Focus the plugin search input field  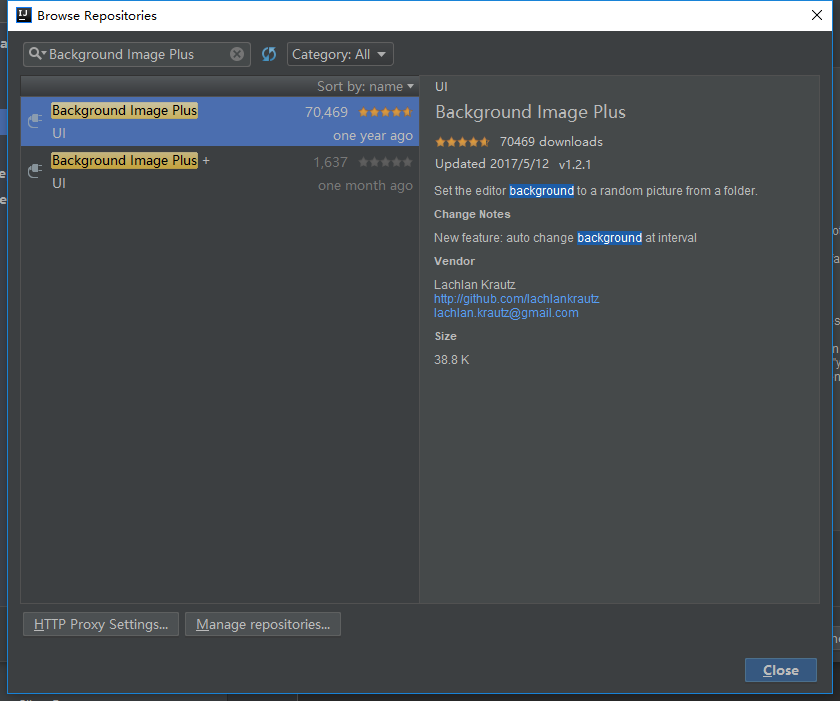click(x=138, y=54)
